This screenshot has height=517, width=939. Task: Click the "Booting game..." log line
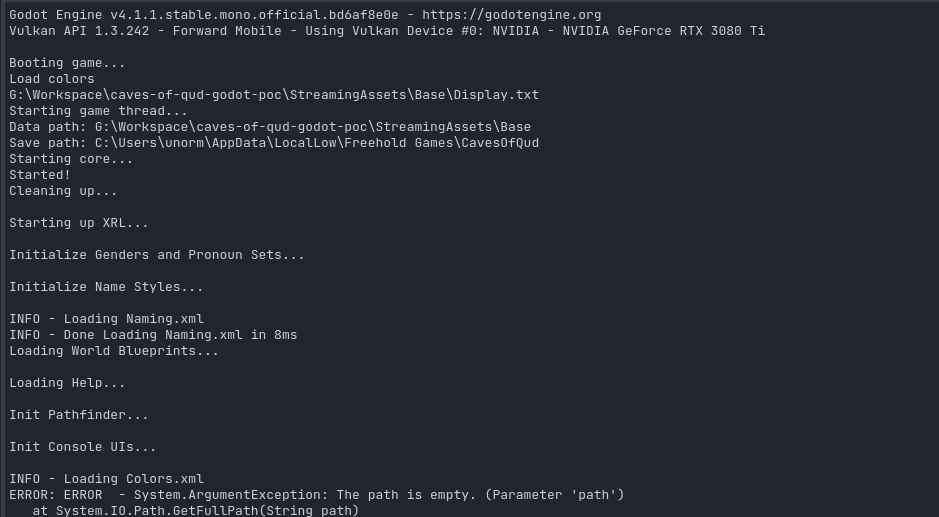[67, 63]
